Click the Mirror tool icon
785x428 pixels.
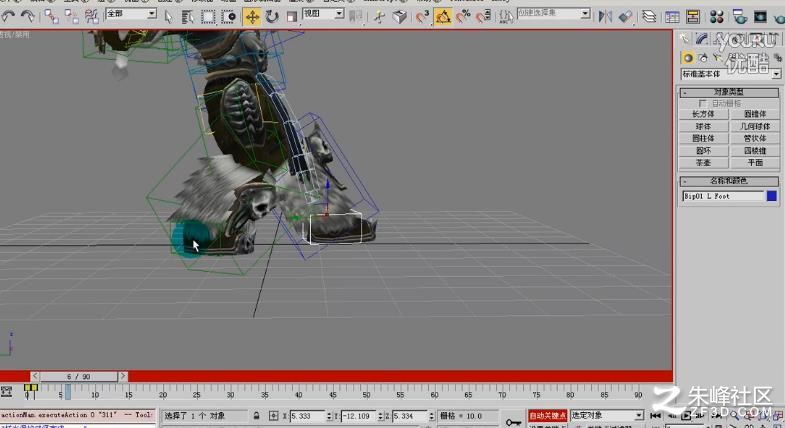pos(605,17)
